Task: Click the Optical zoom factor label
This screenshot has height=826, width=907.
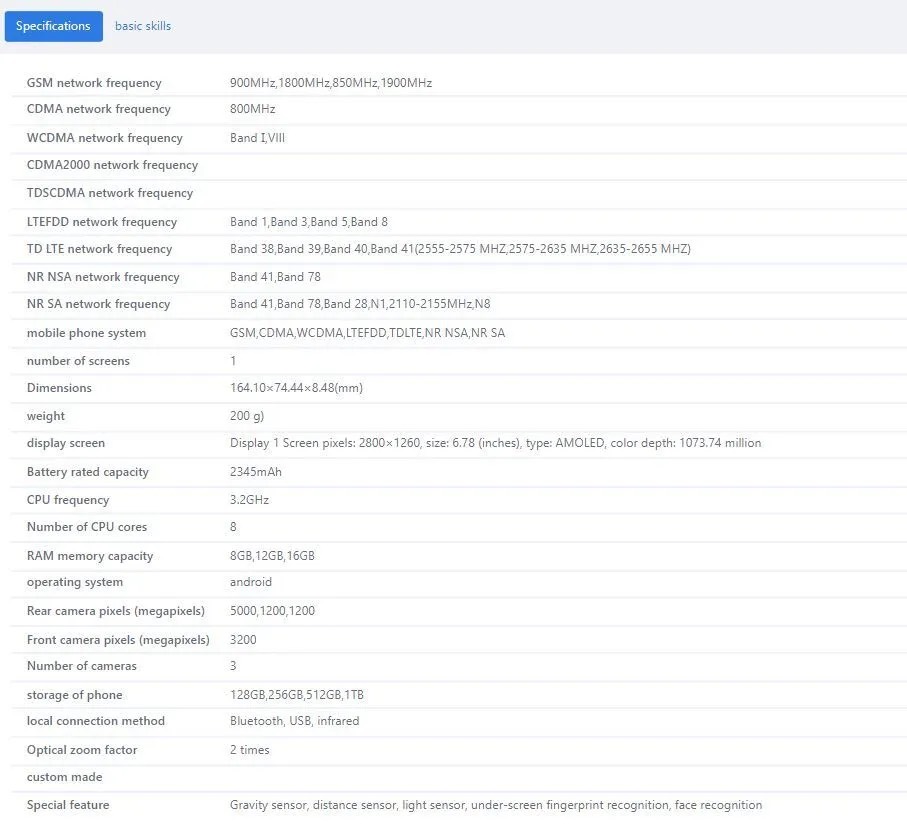Action: 82,750
